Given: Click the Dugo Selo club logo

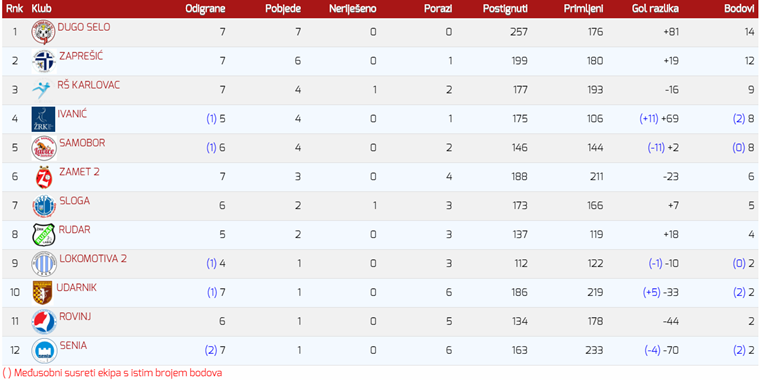Looking at the screenshot, I should click(x=44, y=32).
